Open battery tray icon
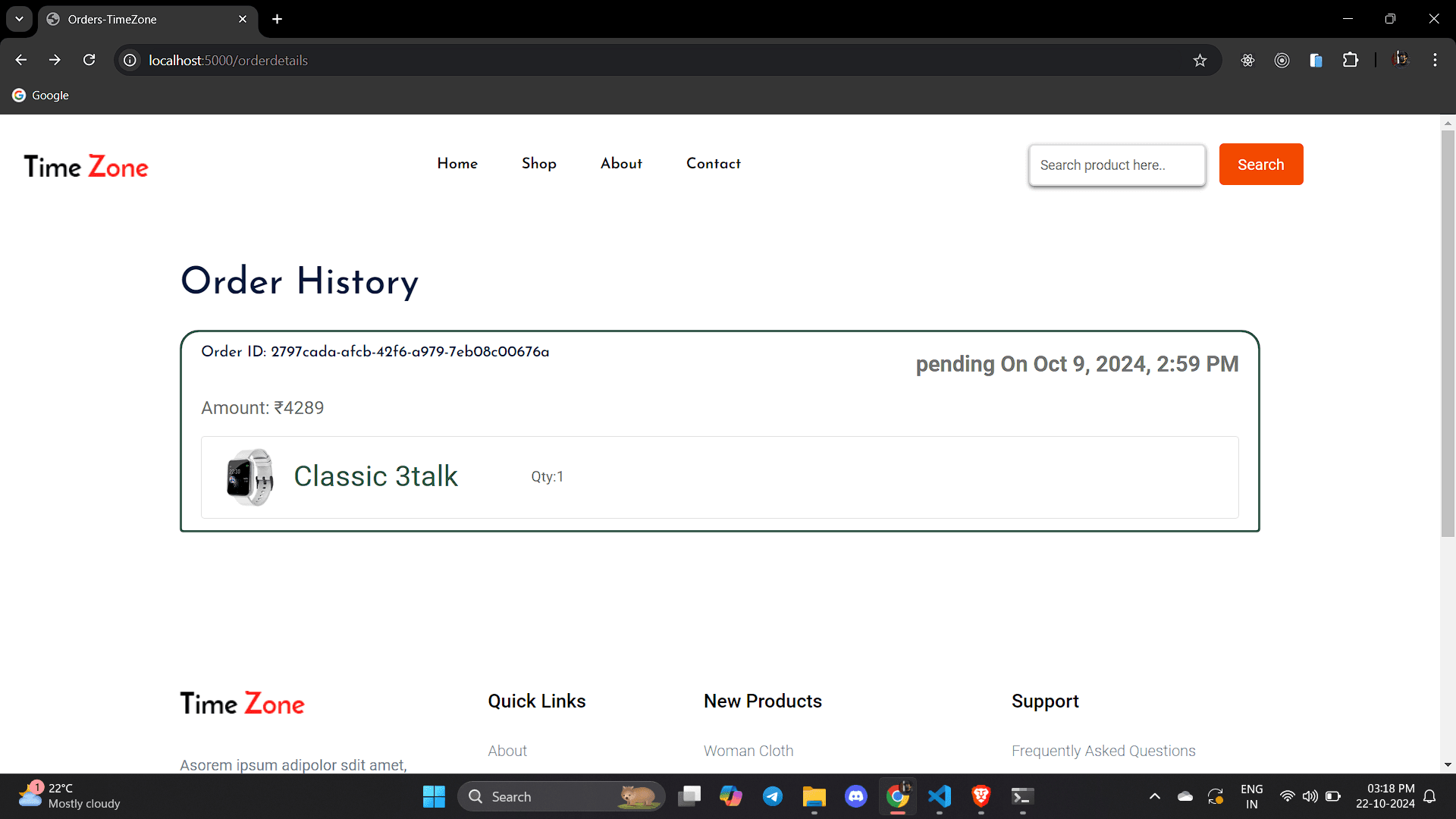The image size is (1456, 819). click(1332, 796)
